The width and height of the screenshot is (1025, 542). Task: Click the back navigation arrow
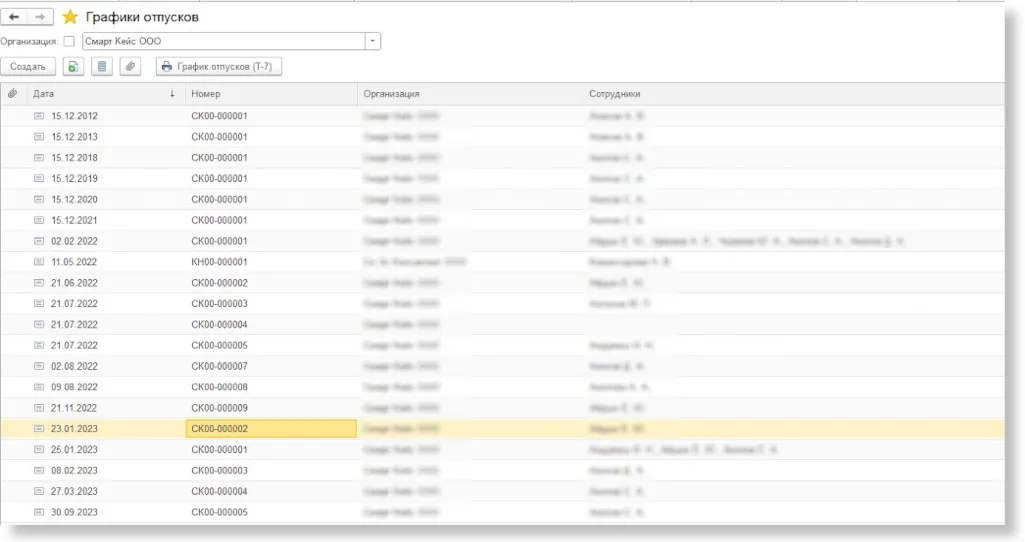point(14,17)
